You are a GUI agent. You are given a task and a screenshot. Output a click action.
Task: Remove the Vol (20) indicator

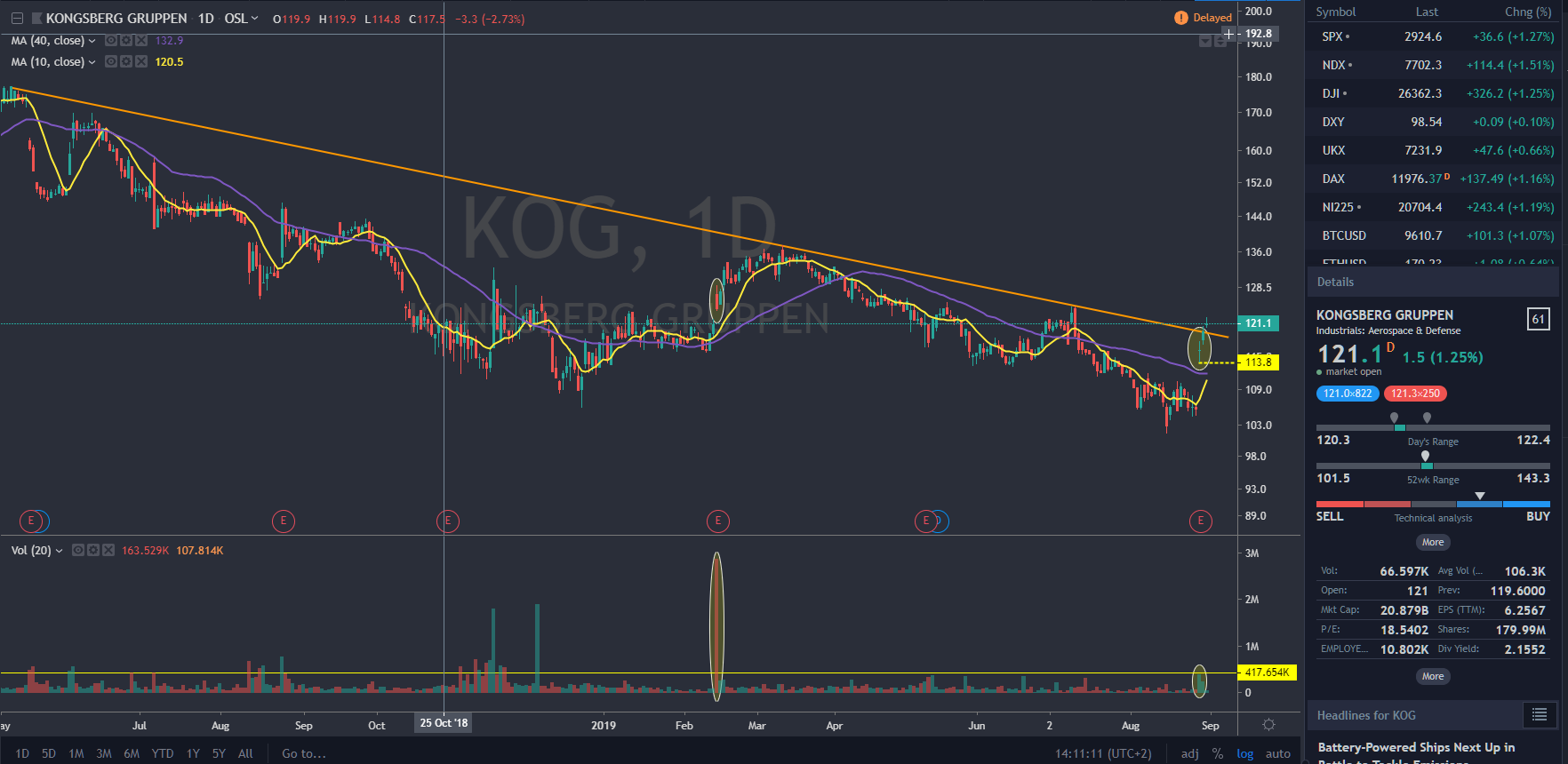(108, 551)
